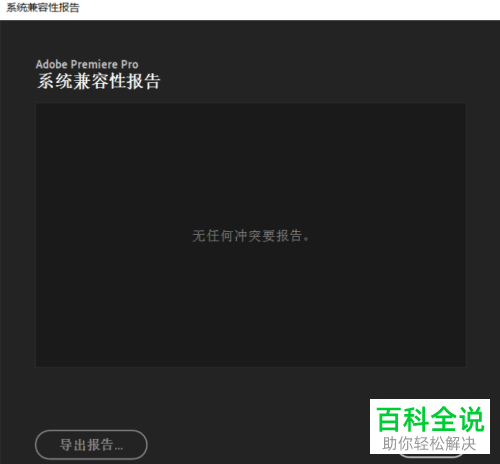The width and height of the screenshot is (500, 464).
Task: Click the 导出报告... button
Action: click(91, 445)
